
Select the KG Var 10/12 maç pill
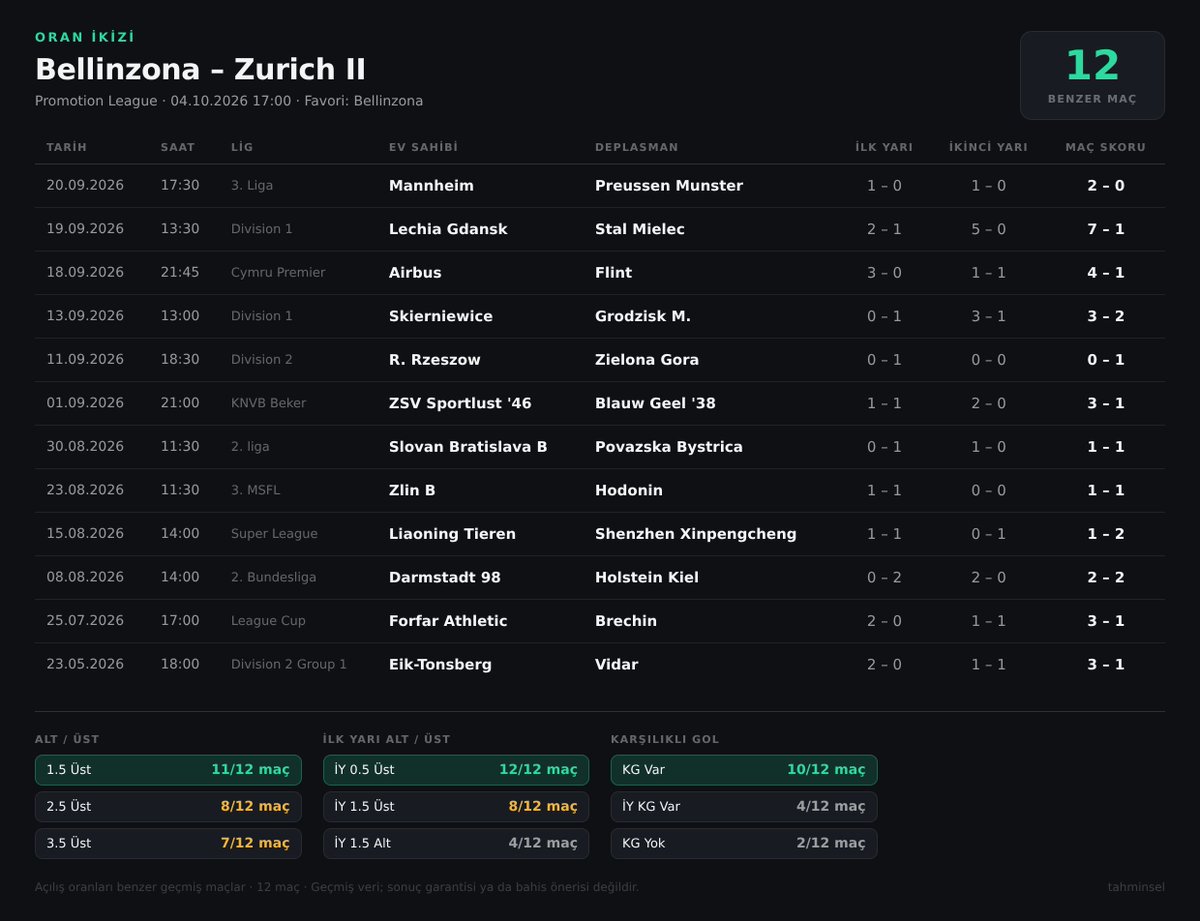pyautogui.click(x=744, y=770)
